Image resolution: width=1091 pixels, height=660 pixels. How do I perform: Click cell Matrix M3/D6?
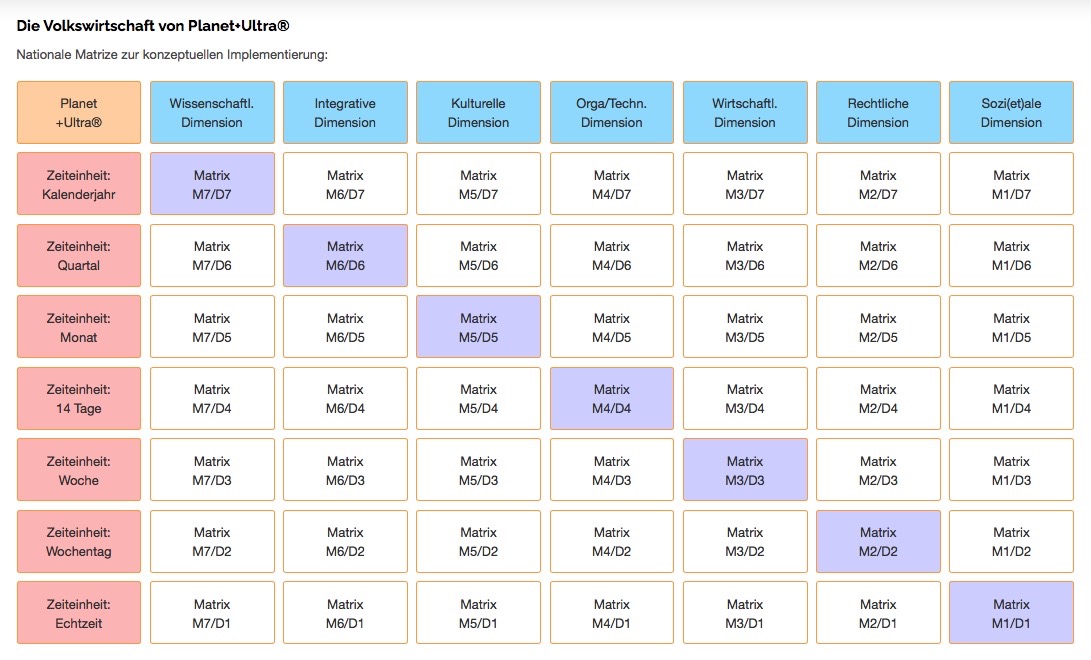(x=745, y=255)
